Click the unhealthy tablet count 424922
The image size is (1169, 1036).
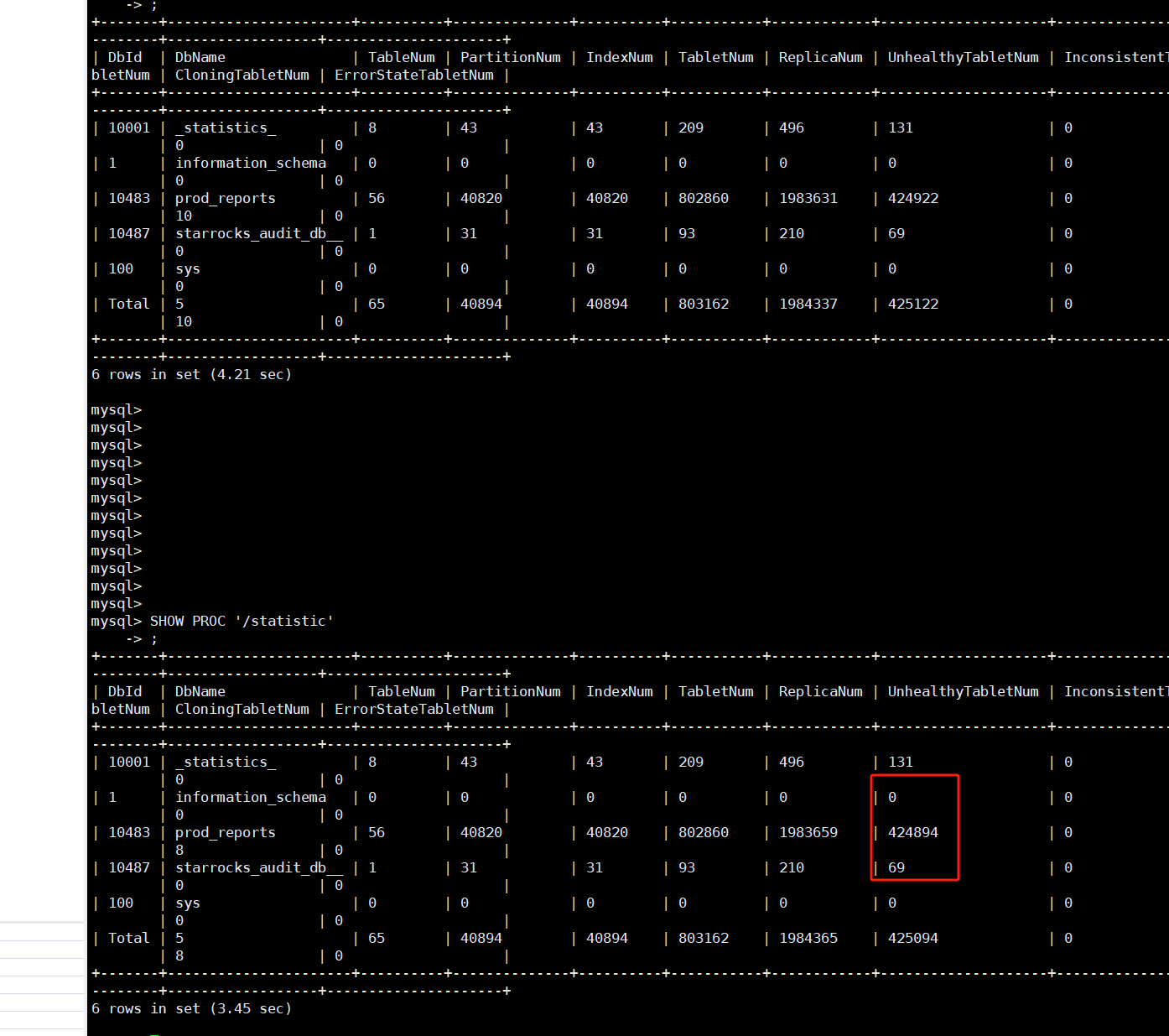point(912,199)
